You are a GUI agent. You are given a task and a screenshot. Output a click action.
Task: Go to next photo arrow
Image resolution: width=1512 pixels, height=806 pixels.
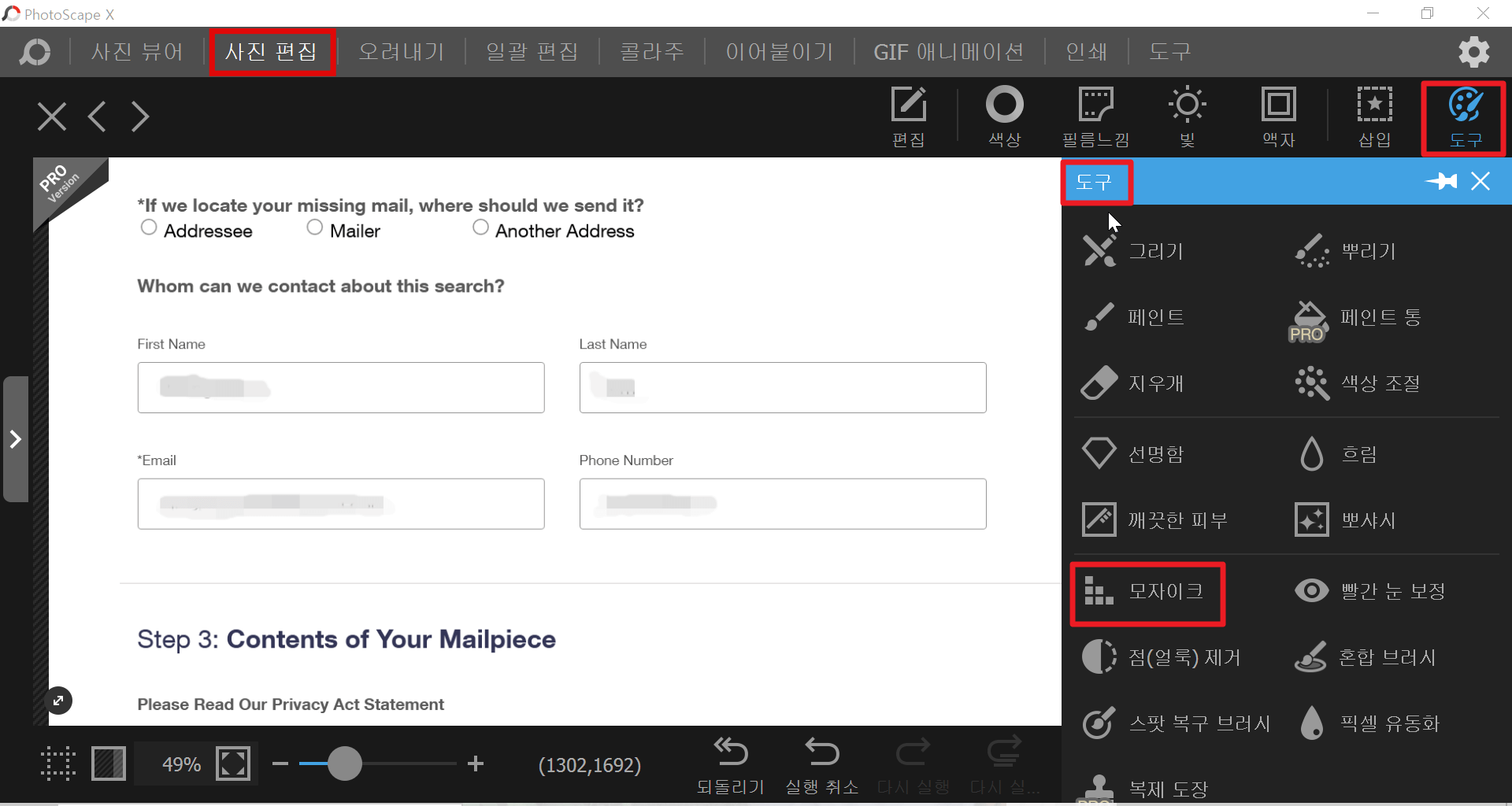pos(140,116)
